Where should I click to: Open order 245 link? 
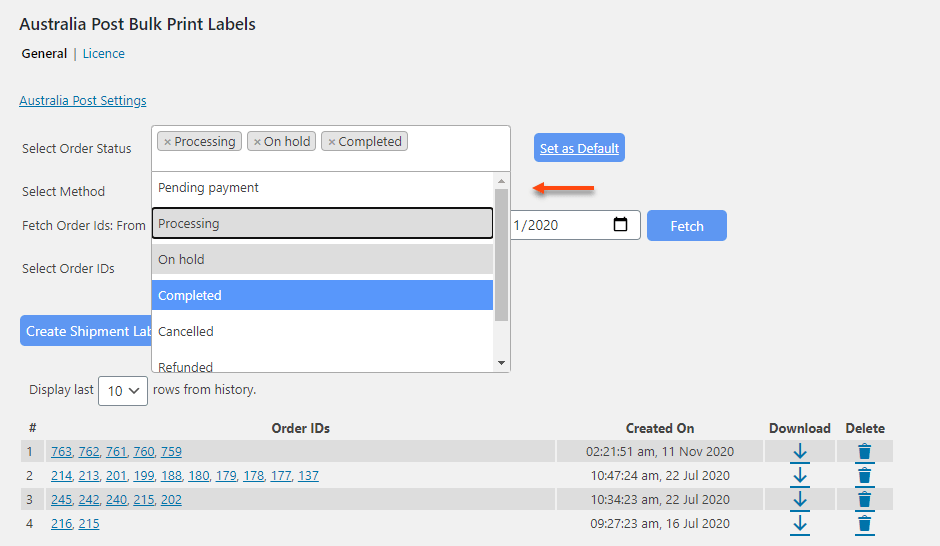(x=61, y=500)
